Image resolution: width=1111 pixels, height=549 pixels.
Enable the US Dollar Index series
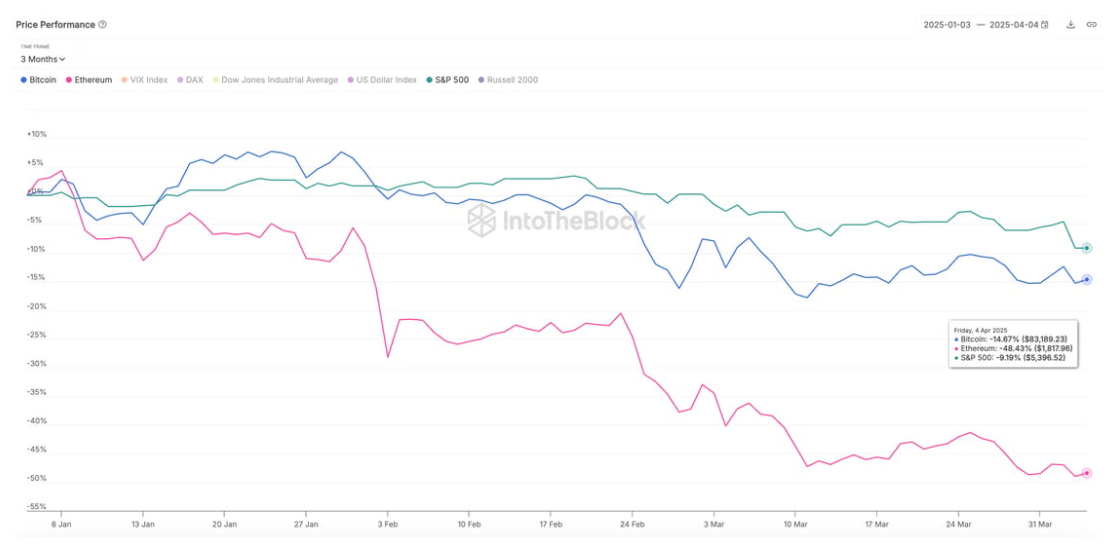point(385,79)
